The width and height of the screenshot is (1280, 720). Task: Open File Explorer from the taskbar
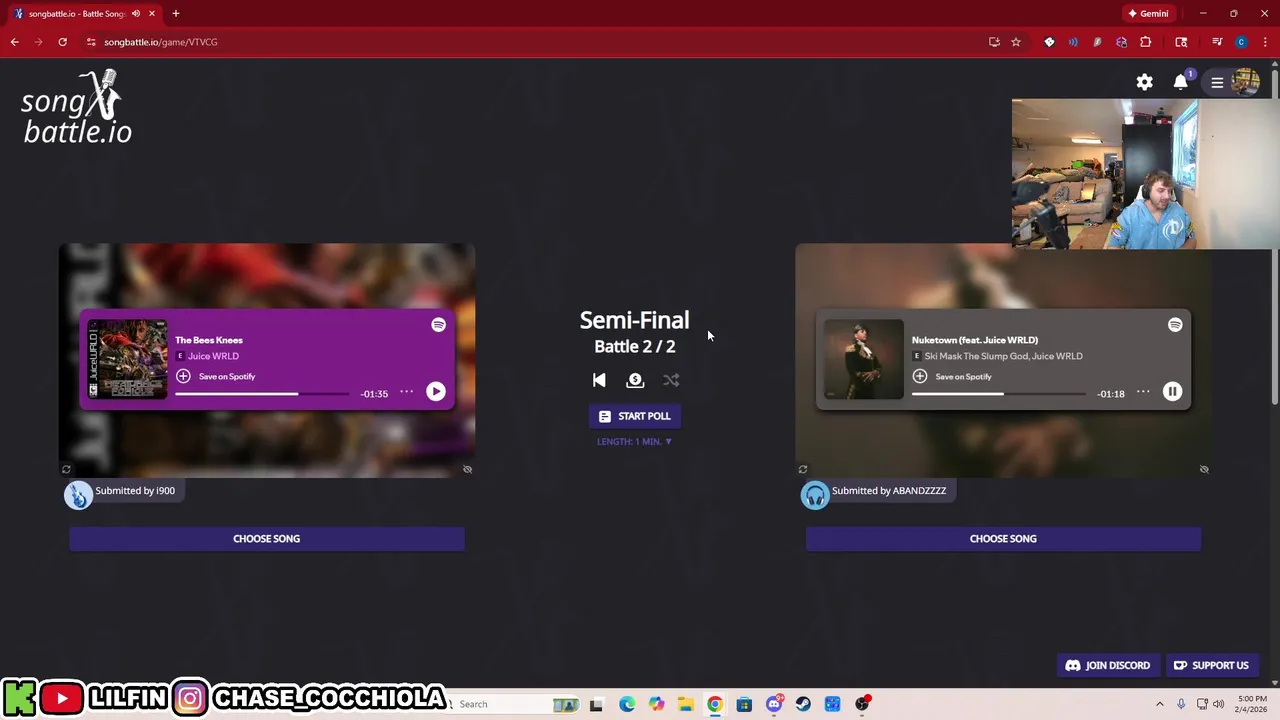click(685, 704)
